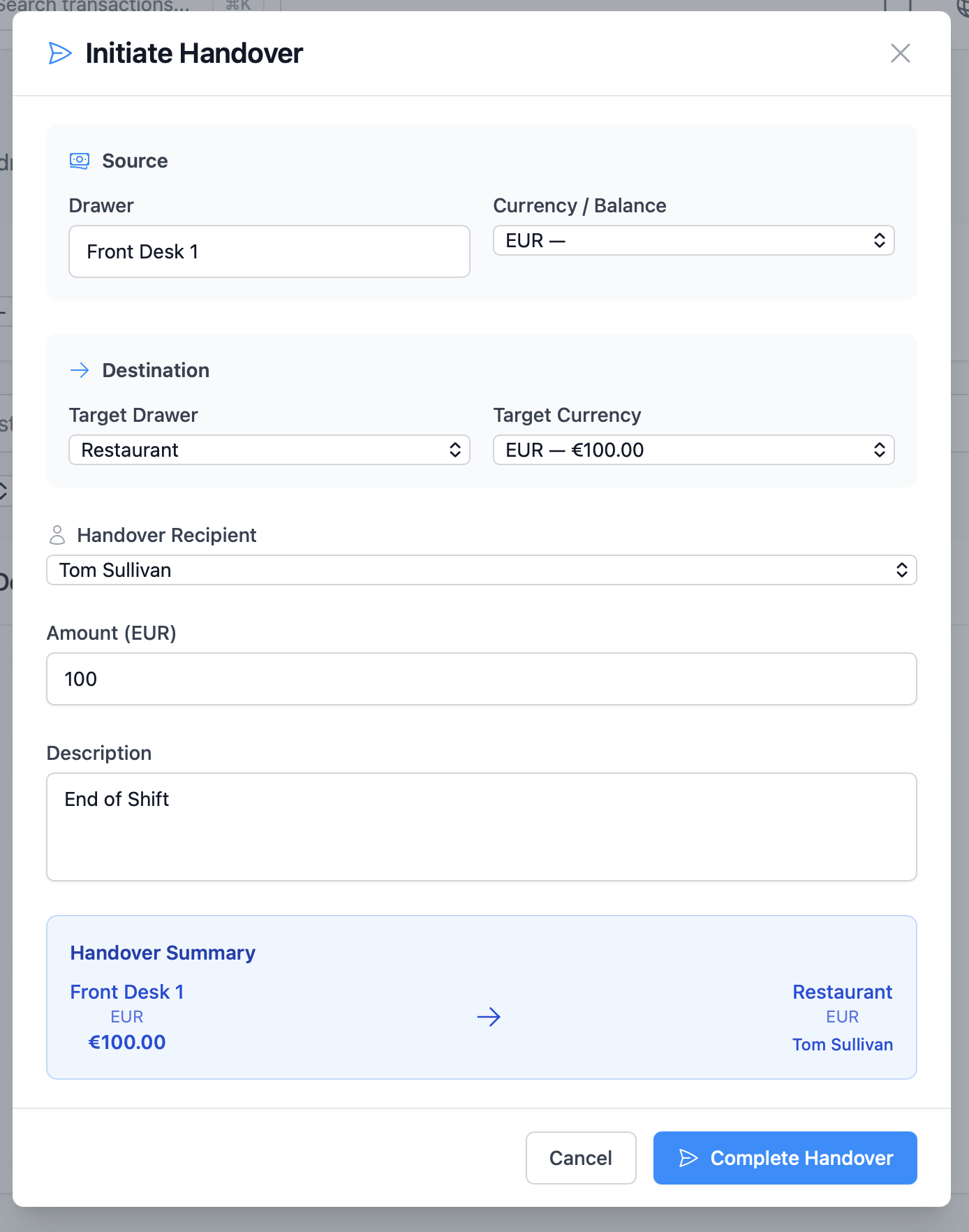Image resolution: width=969 pixels, height=1232 pixels.
Task: Click the €100.00 amount in the summary
Action: pos(127,1042)
